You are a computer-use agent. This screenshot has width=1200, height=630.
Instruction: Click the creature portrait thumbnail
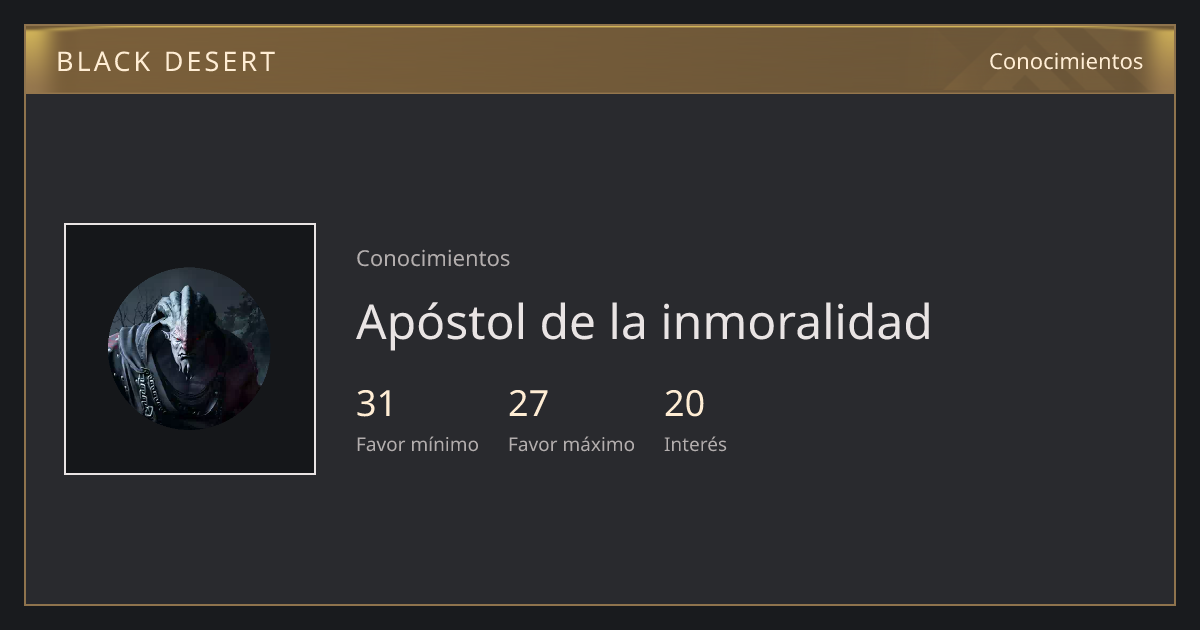pyautogui.click(x=190, y=349)
